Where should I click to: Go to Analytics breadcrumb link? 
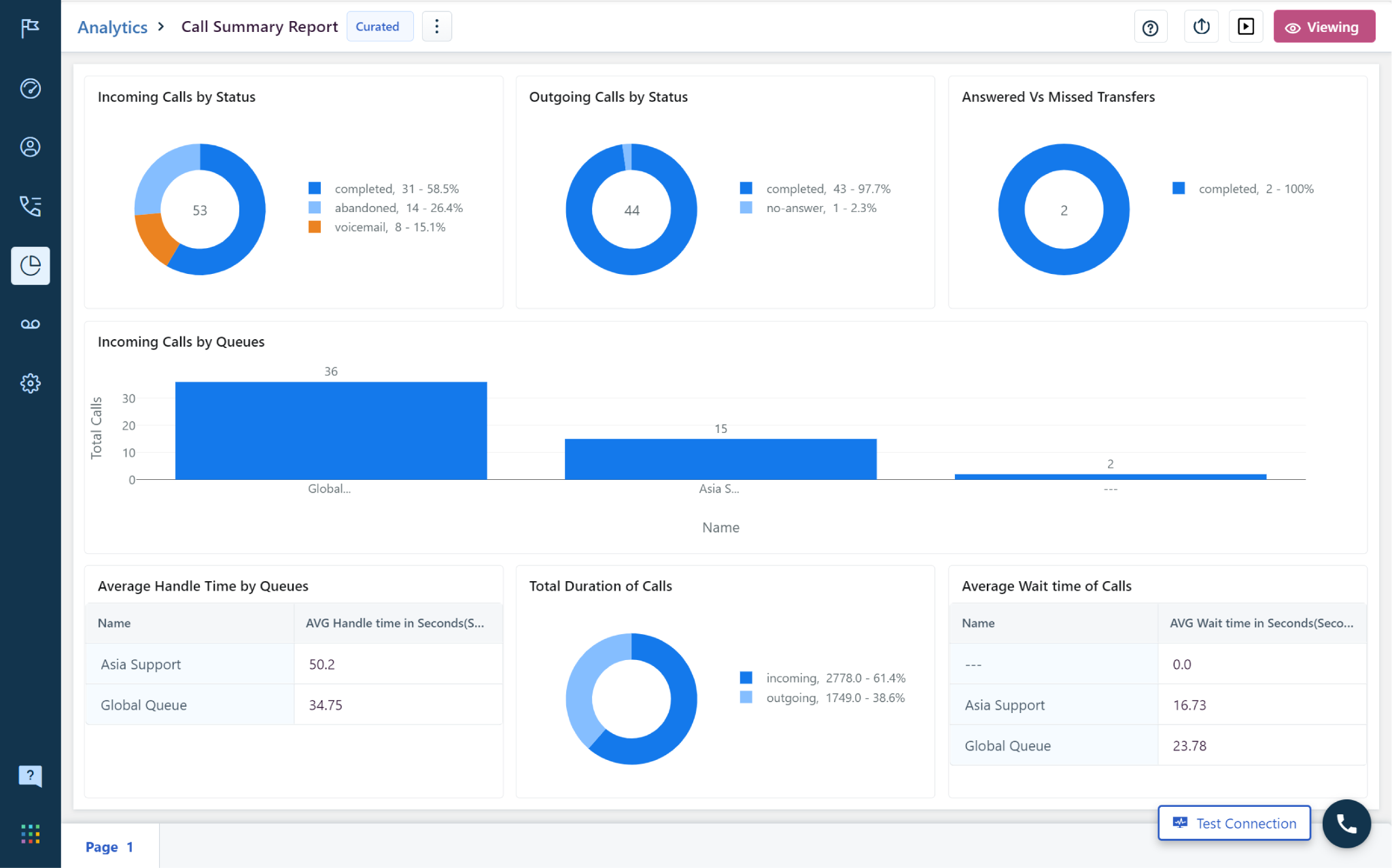click(x=112, y=27)
